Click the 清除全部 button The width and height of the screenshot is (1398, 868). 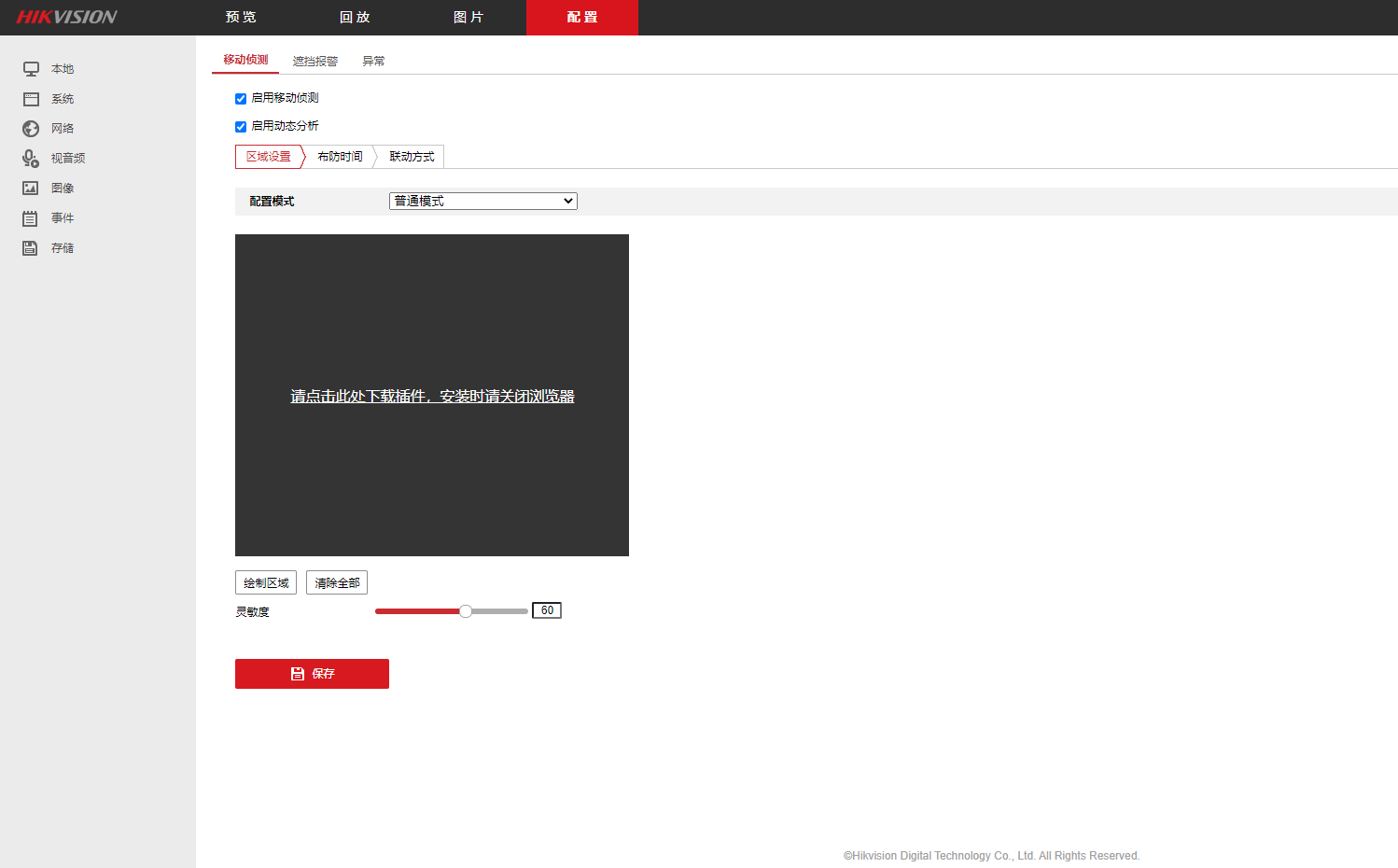click(337, 582)
